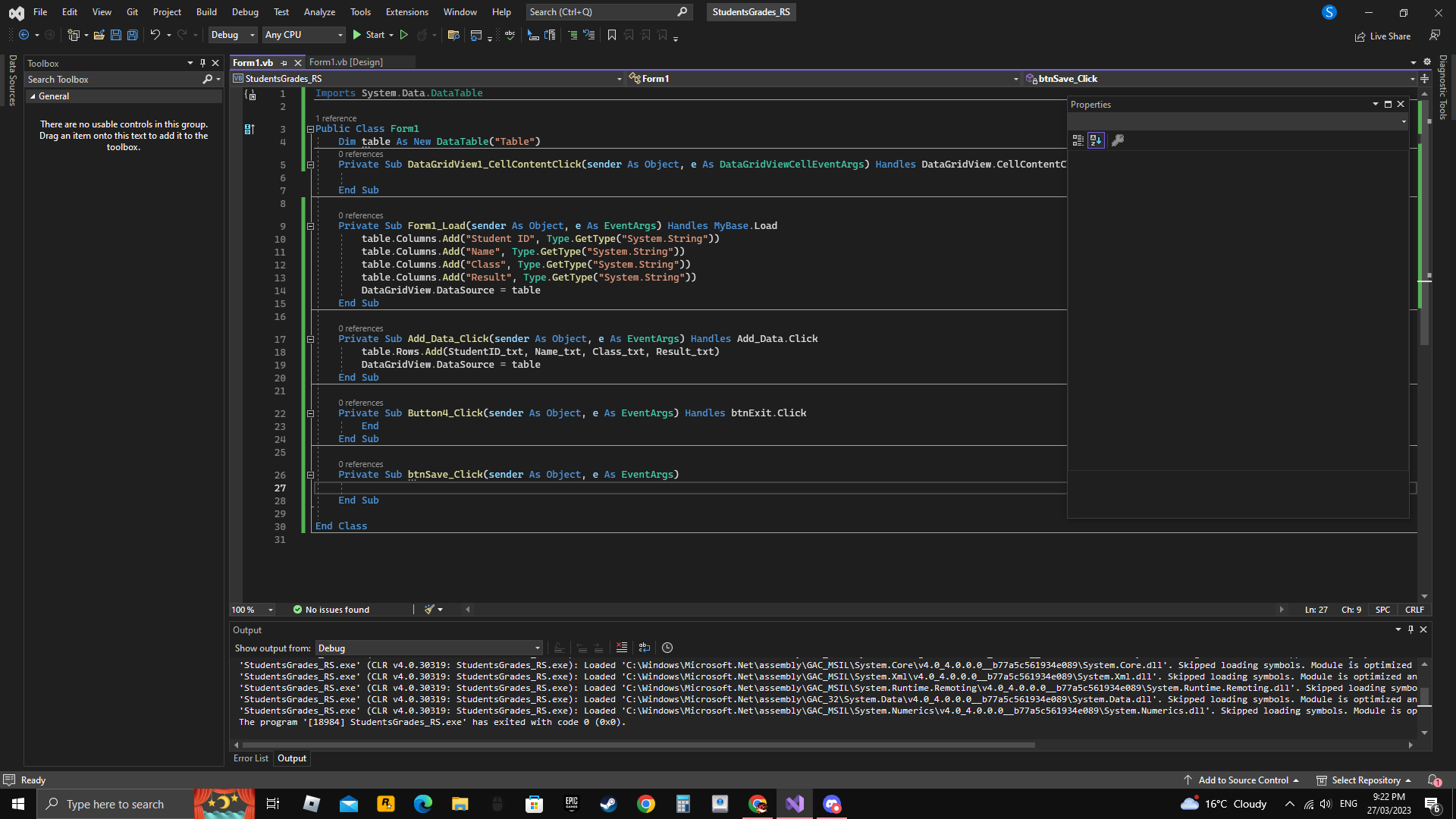Sort Properties alphabetically
The width and height of the screenshot is (1456, 819).
(1096, 140)
